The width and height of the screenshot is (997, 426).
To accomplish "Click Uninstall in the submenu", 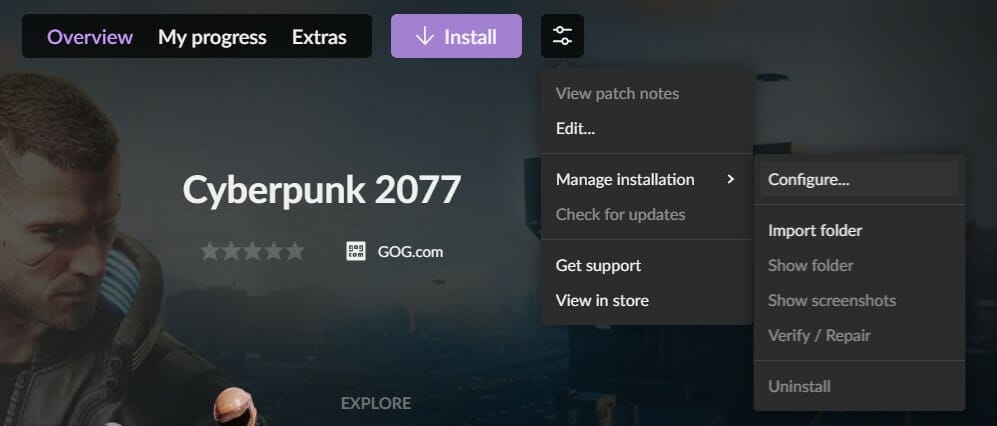I will pos(799,386).
